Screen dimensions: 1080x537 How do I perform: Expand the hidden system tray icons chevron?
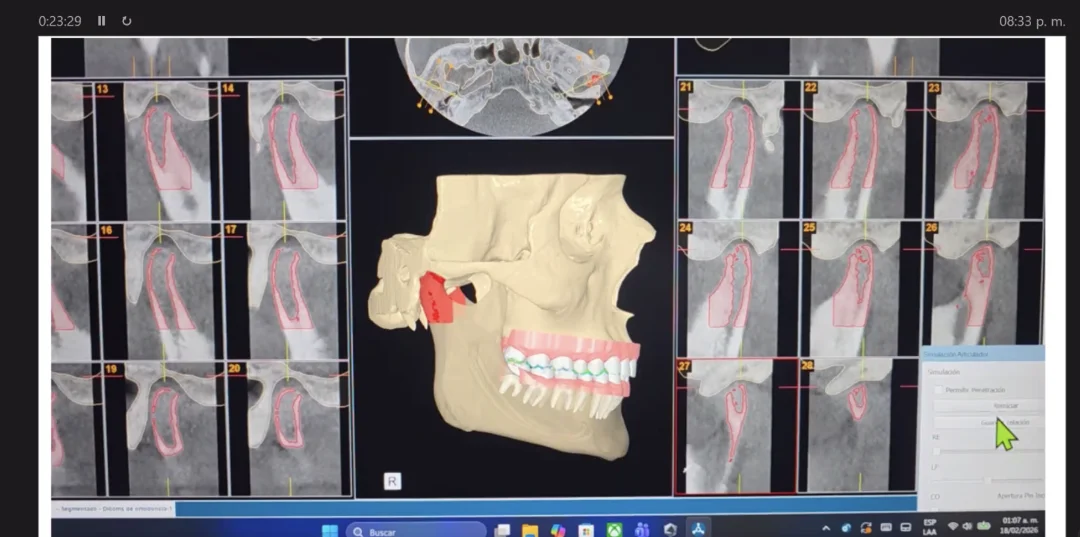[826, 528]
